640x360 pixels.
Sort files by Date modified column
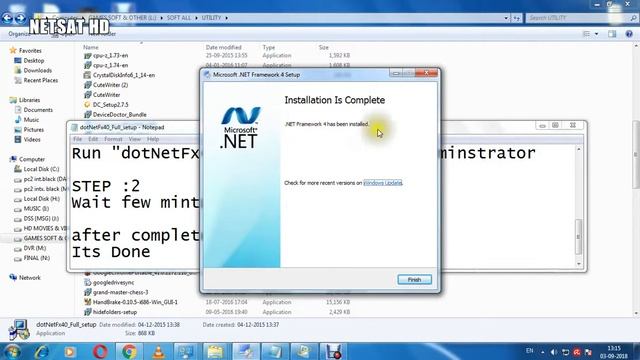[x=223, y=47]
